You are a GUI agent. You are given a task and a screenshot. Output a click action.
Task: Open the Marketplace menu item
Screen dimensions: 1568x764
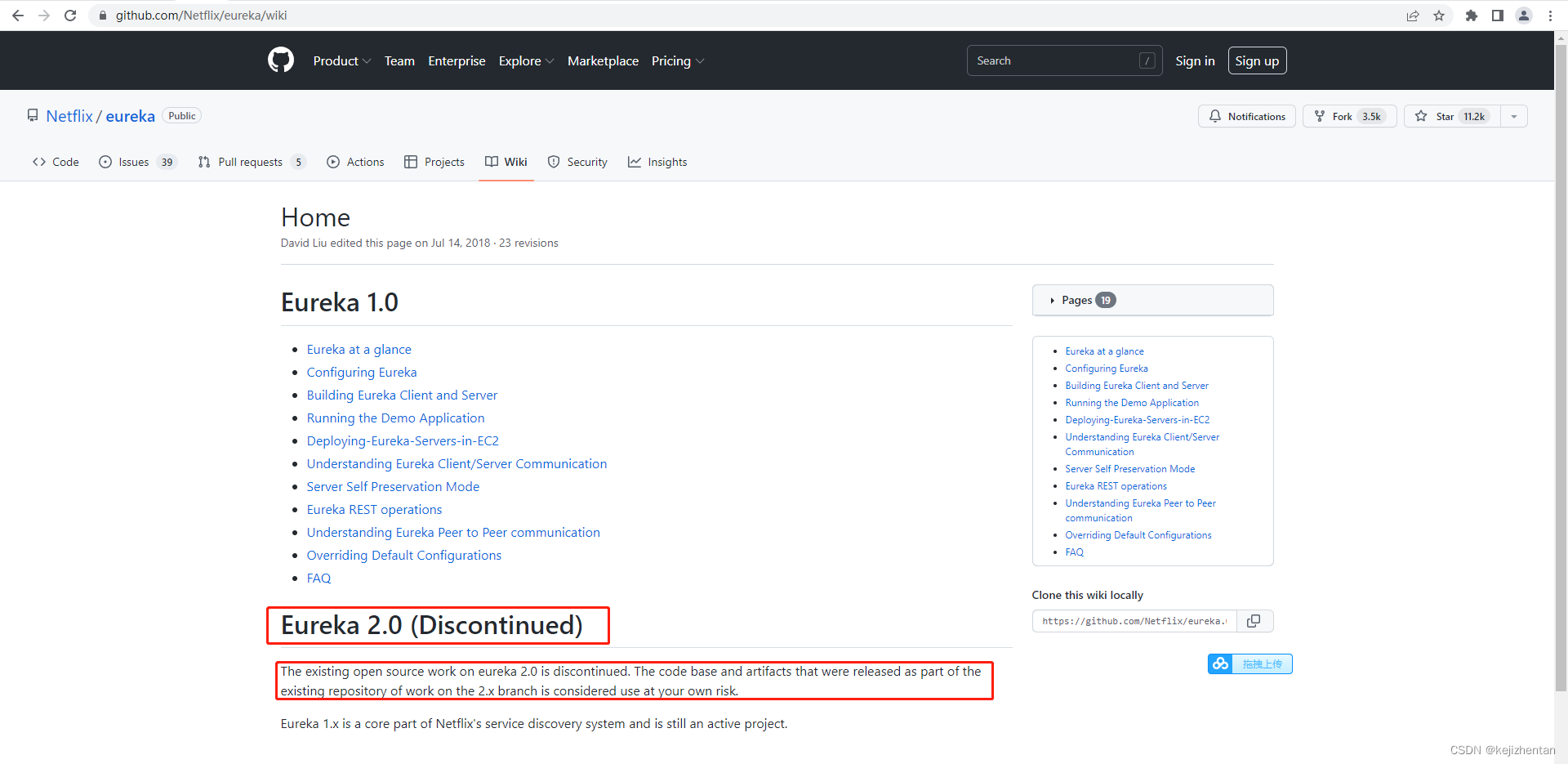[603, 60]
